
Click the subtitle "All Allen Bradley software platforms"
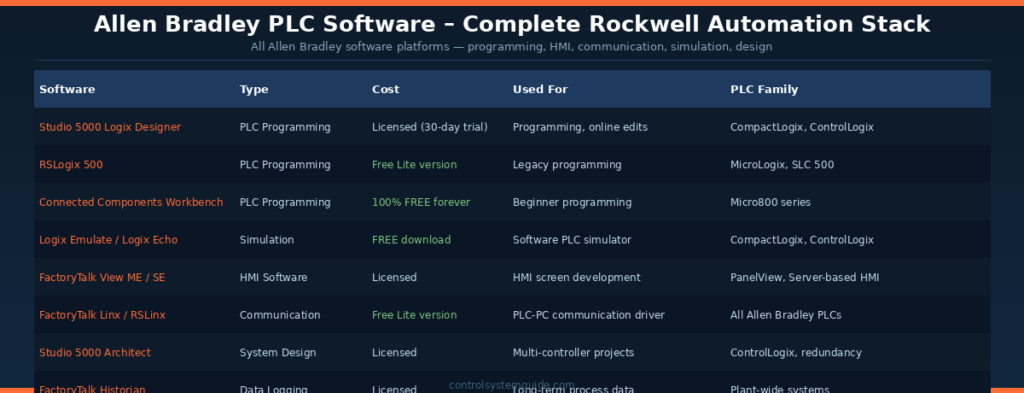pyautogui.click(x=350, y=47)
